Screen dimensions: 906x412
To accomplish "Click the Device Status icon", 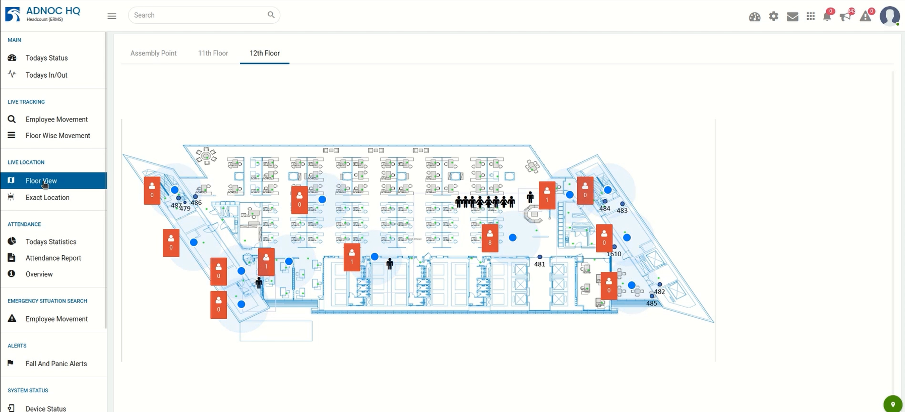I will point(12,408).
